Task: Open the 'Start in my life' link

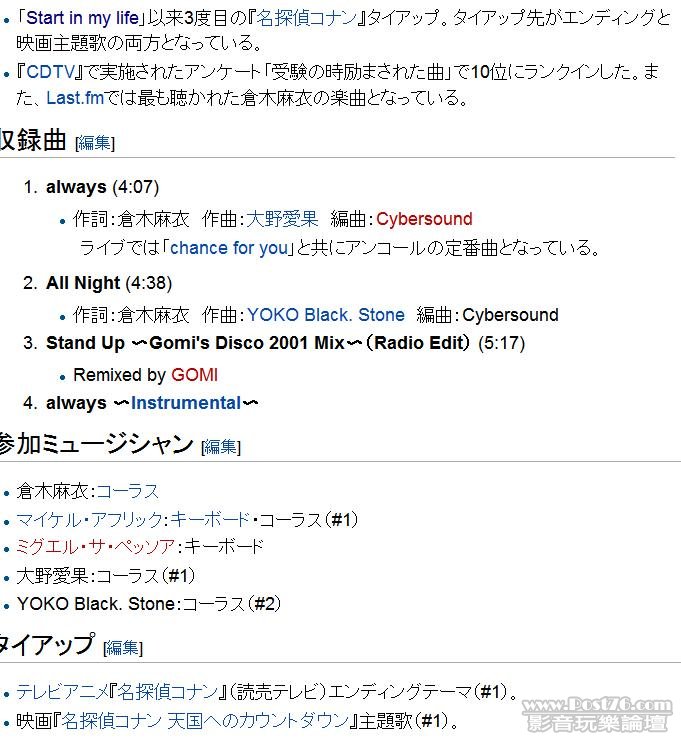Action: [x=82, y=18]
